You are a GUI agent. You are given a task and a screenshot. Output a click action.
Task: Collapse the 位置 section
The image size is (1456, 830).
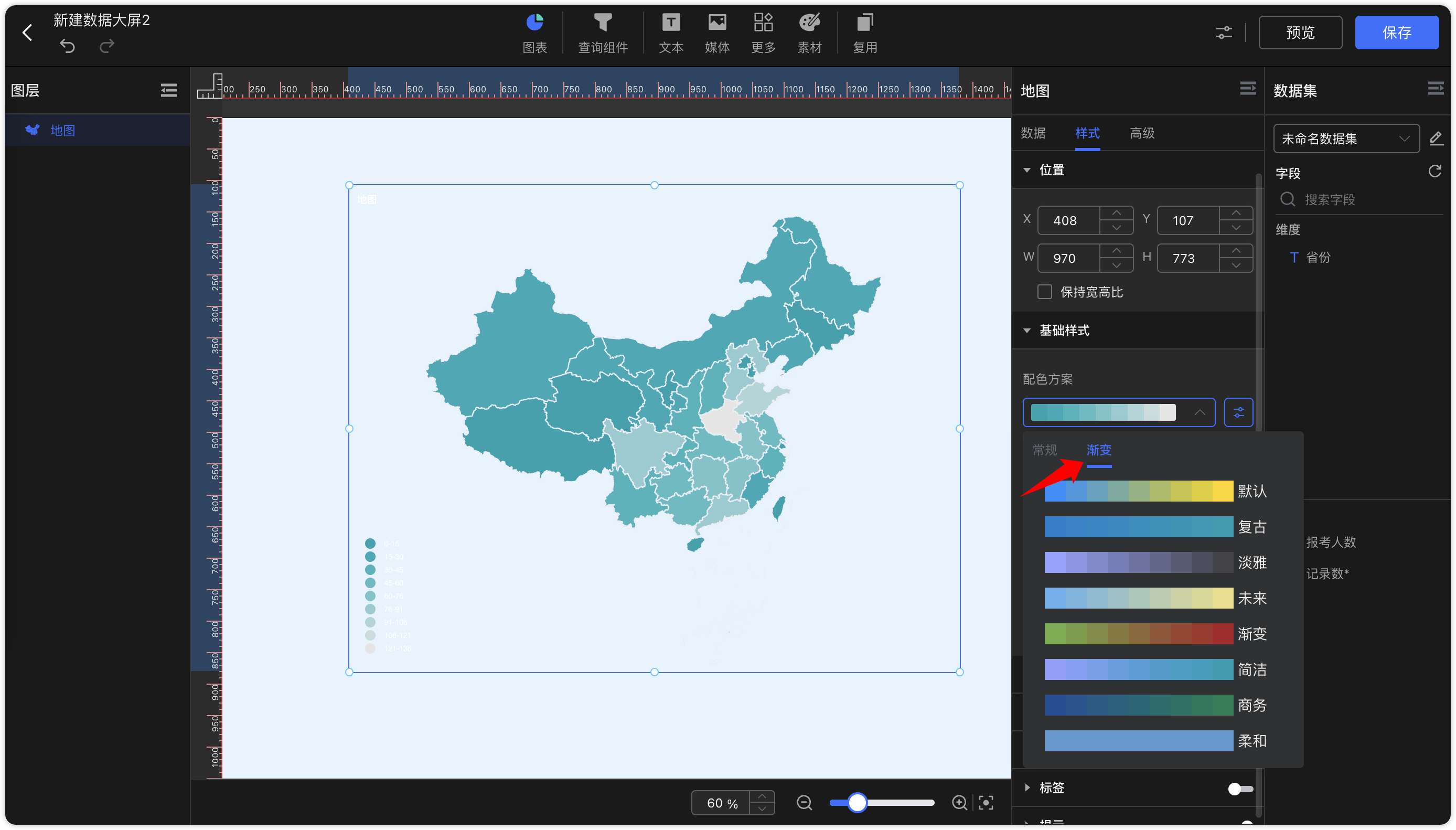click(1027, 170)
